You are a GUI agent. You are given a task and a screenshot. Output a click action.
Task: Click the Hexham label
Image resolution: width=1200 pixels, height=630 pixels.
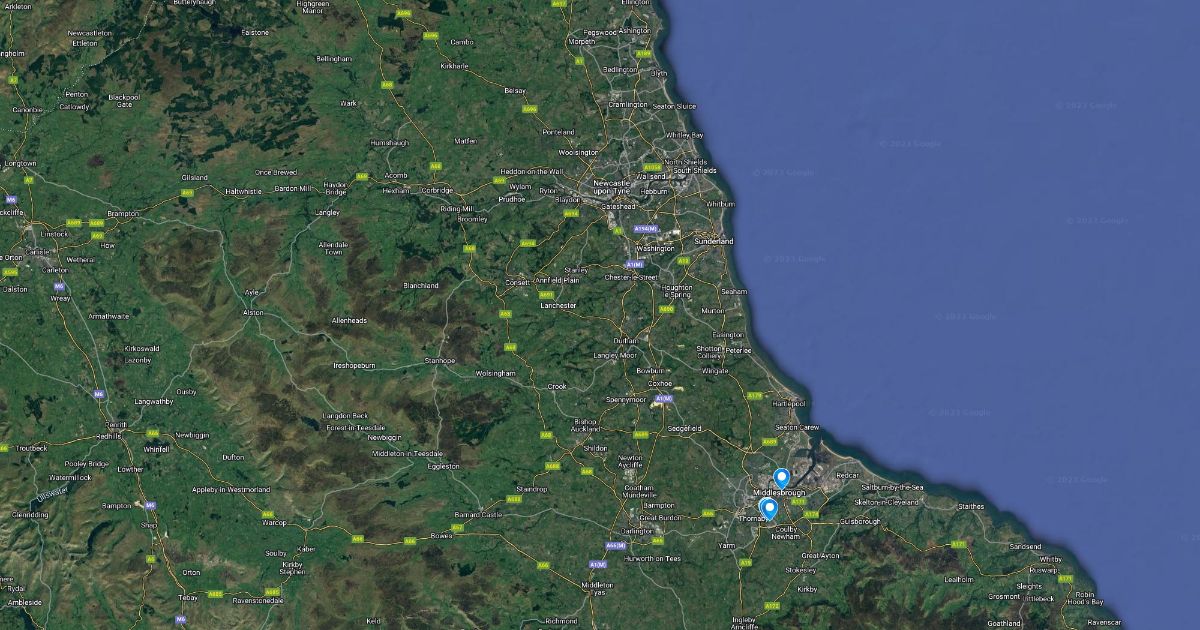pos(396,190)
